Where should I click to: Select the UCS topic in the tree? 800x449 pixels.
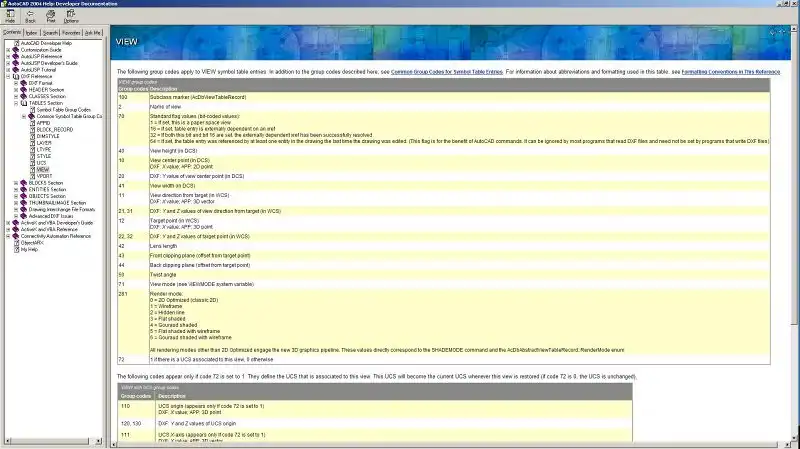[41, 163]
